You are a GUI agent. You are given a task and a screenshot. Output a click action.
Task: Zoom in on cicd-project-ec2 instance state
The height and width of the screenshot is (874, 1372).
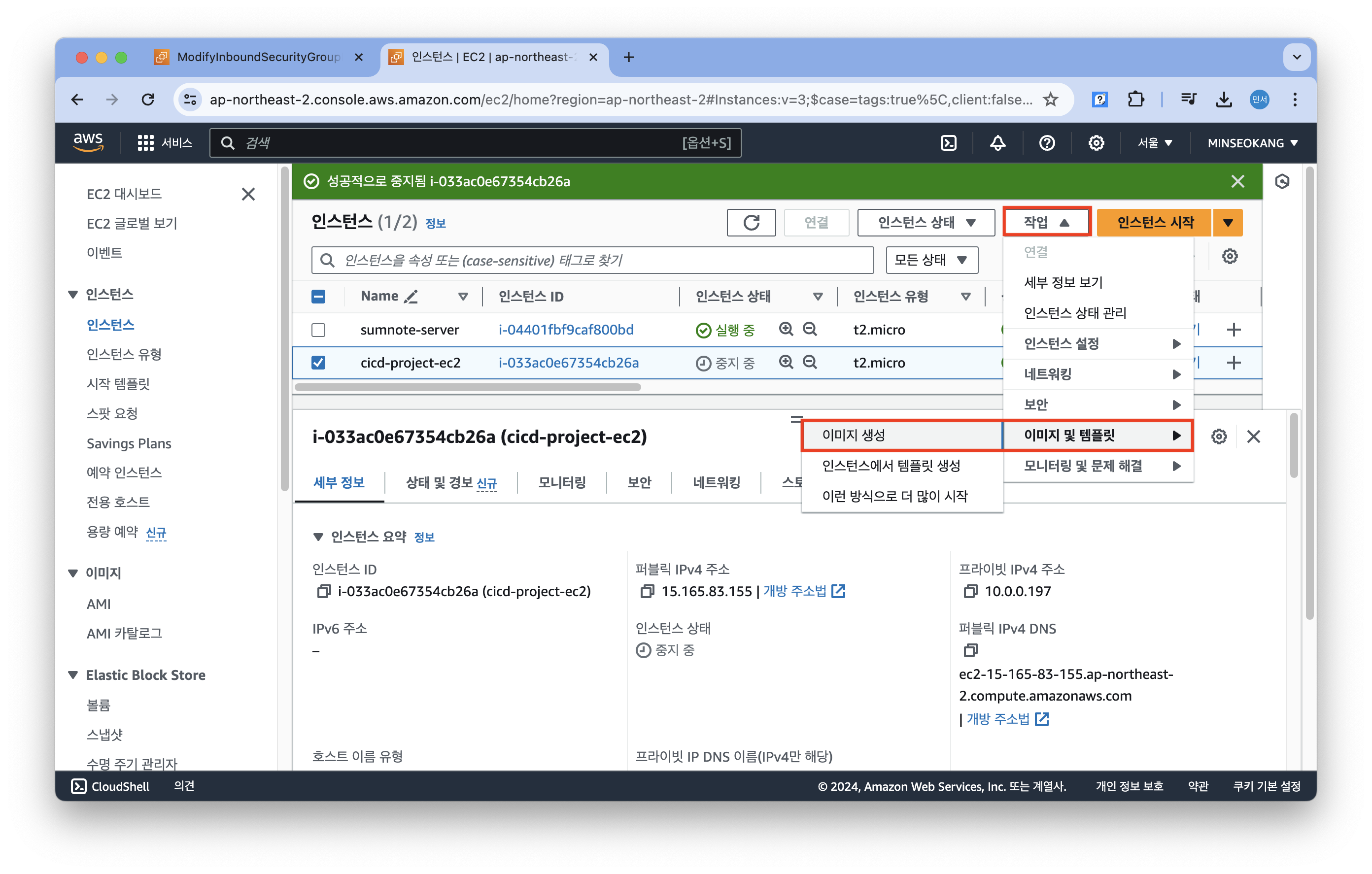click(786, 363)
